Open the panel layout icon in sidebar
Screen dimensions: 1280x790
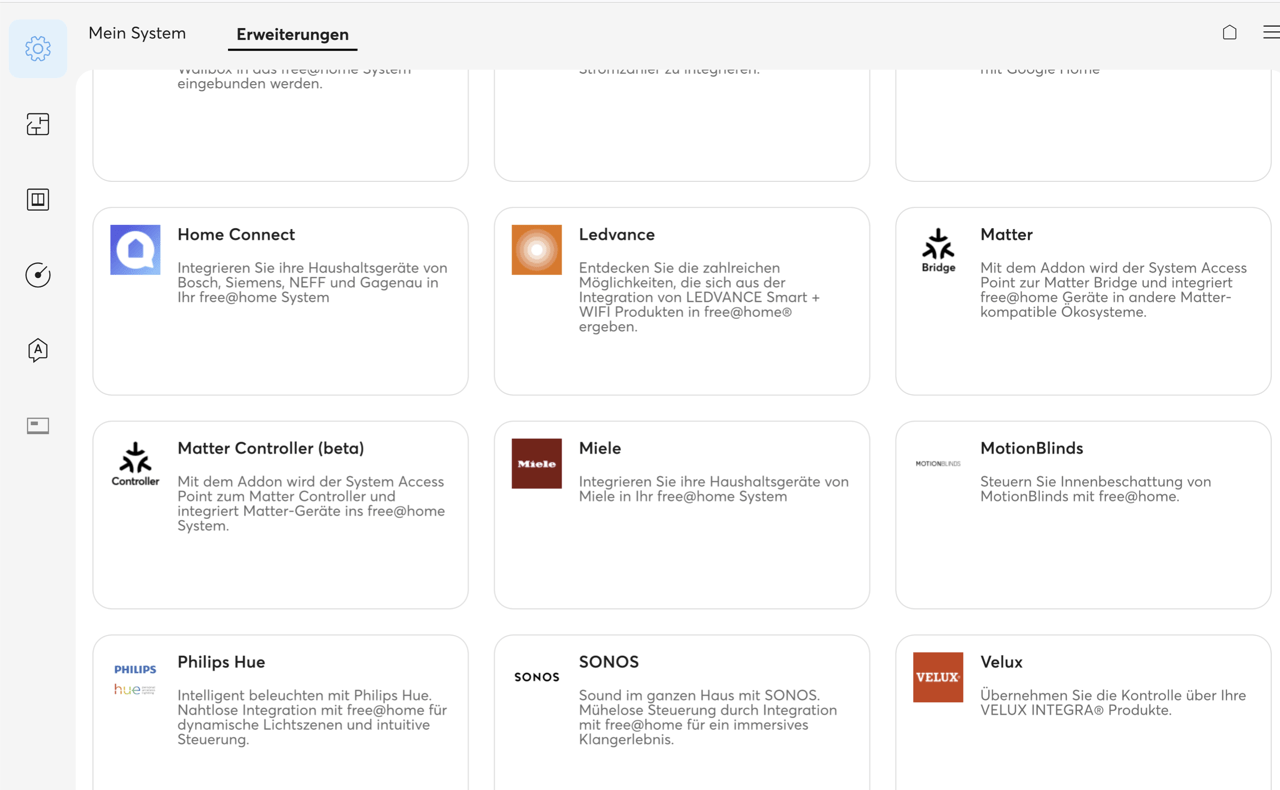pyautogui.click(x=38, y=200)
